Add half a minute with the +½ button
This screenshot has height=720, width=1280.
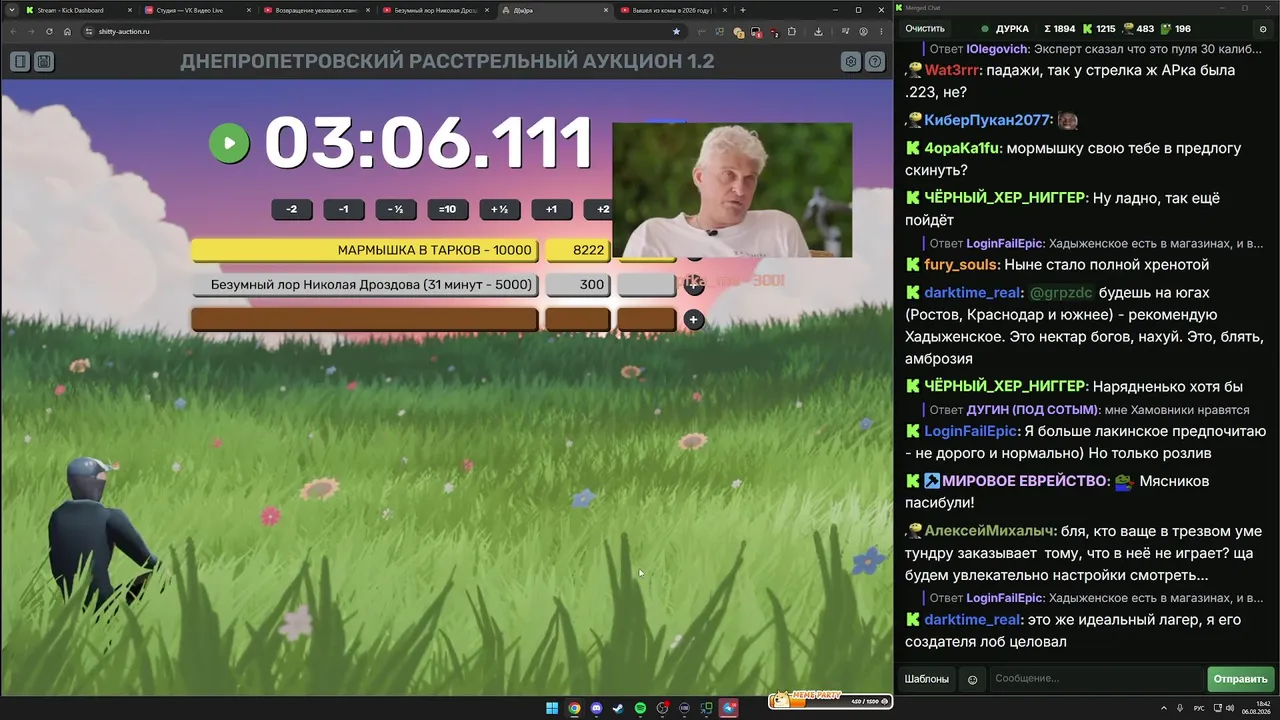[x=499, y=209]
